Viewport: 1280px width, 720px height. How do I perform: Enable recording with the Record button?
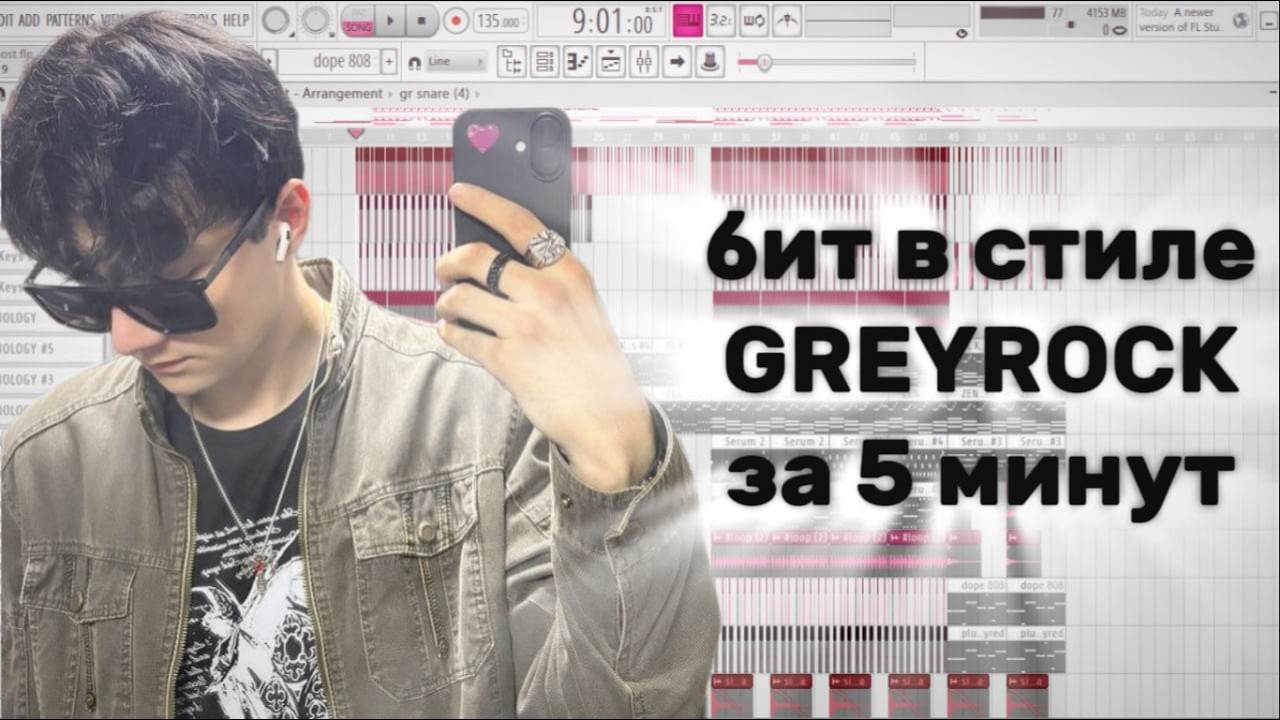455,20
